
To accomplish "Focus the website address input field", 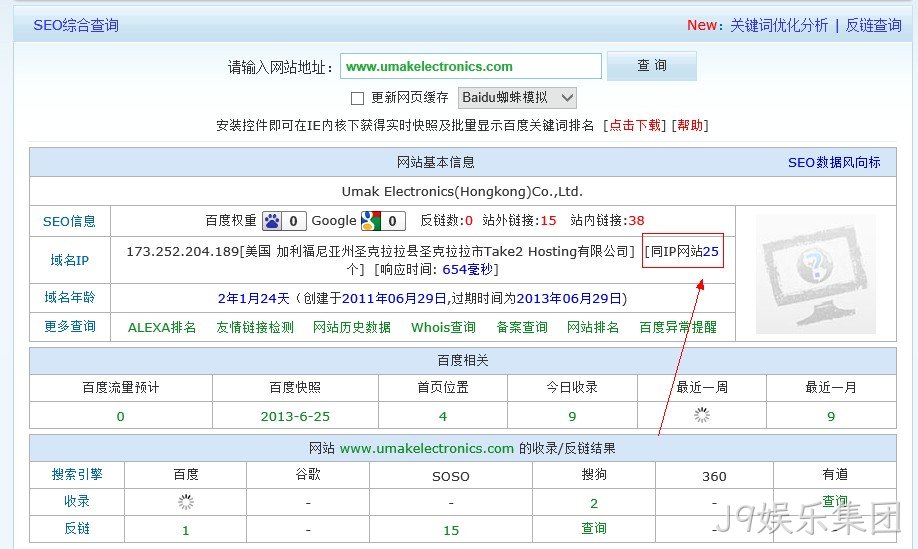I will (471, 66).
